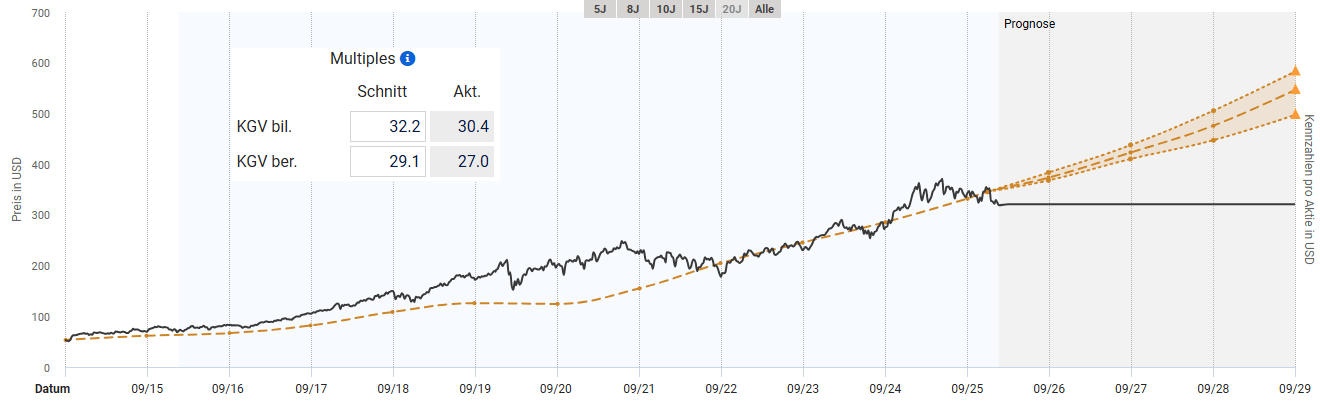Show the 15J time range
The height and width of the screenshot is (405, 1320).
[699, 9]
